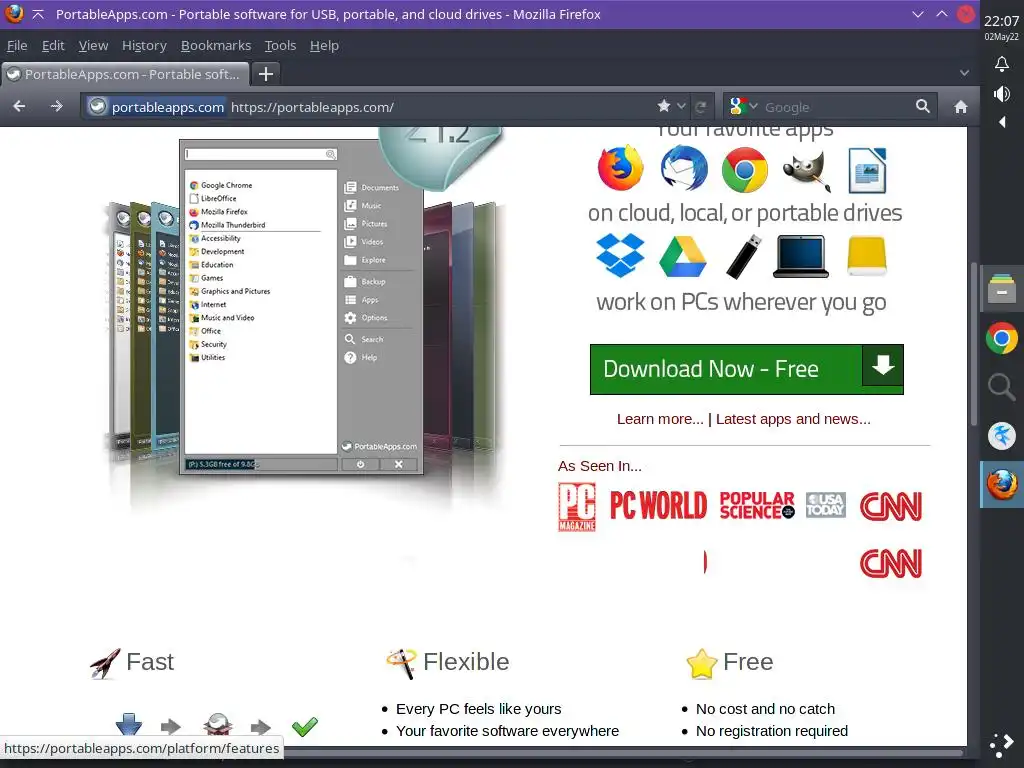The image size is (1024, 768).
Task: Open the list all tabs dropdown
Action: pos(964,73)
